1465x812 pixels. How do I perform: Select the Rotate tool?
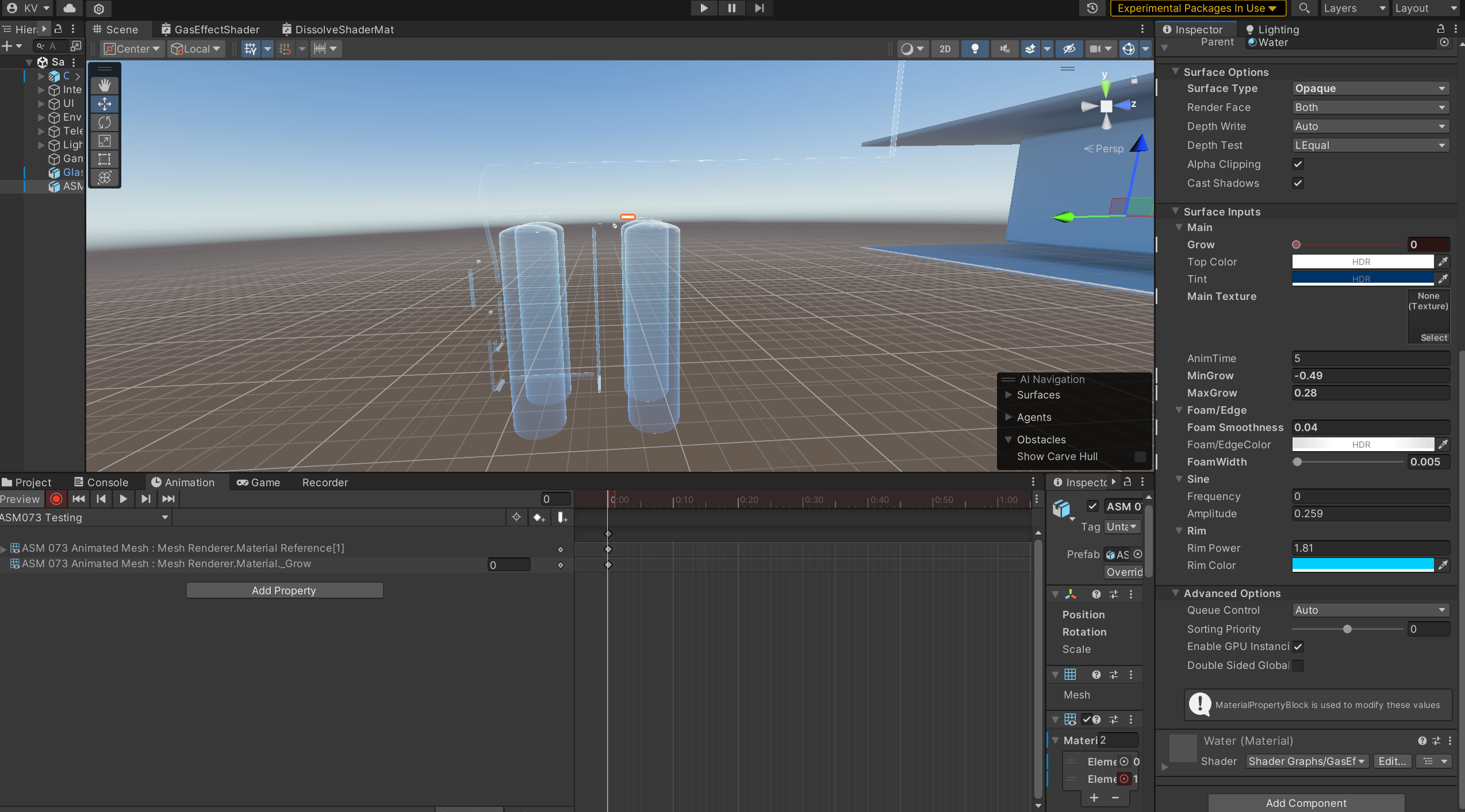click(105, 122)
